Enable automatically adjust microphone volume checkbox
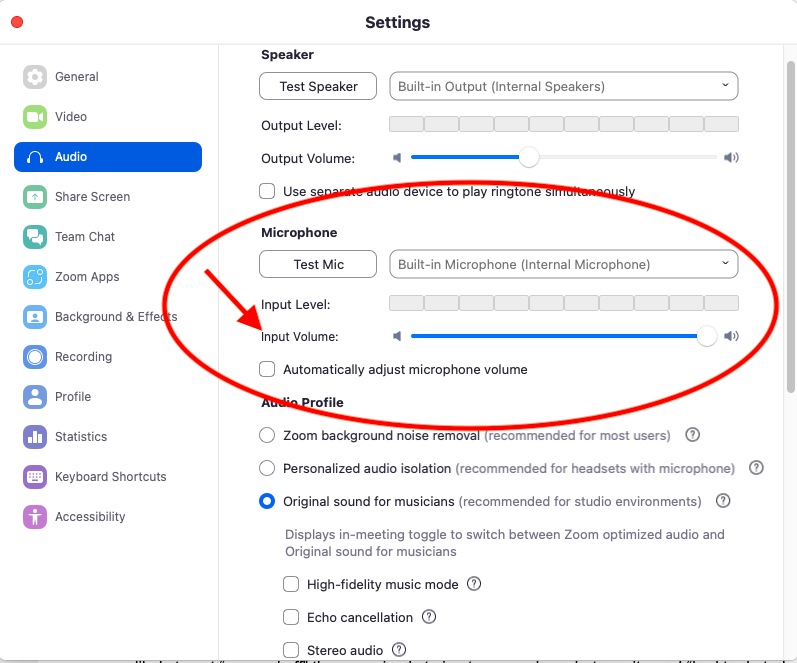 point(267,369)
